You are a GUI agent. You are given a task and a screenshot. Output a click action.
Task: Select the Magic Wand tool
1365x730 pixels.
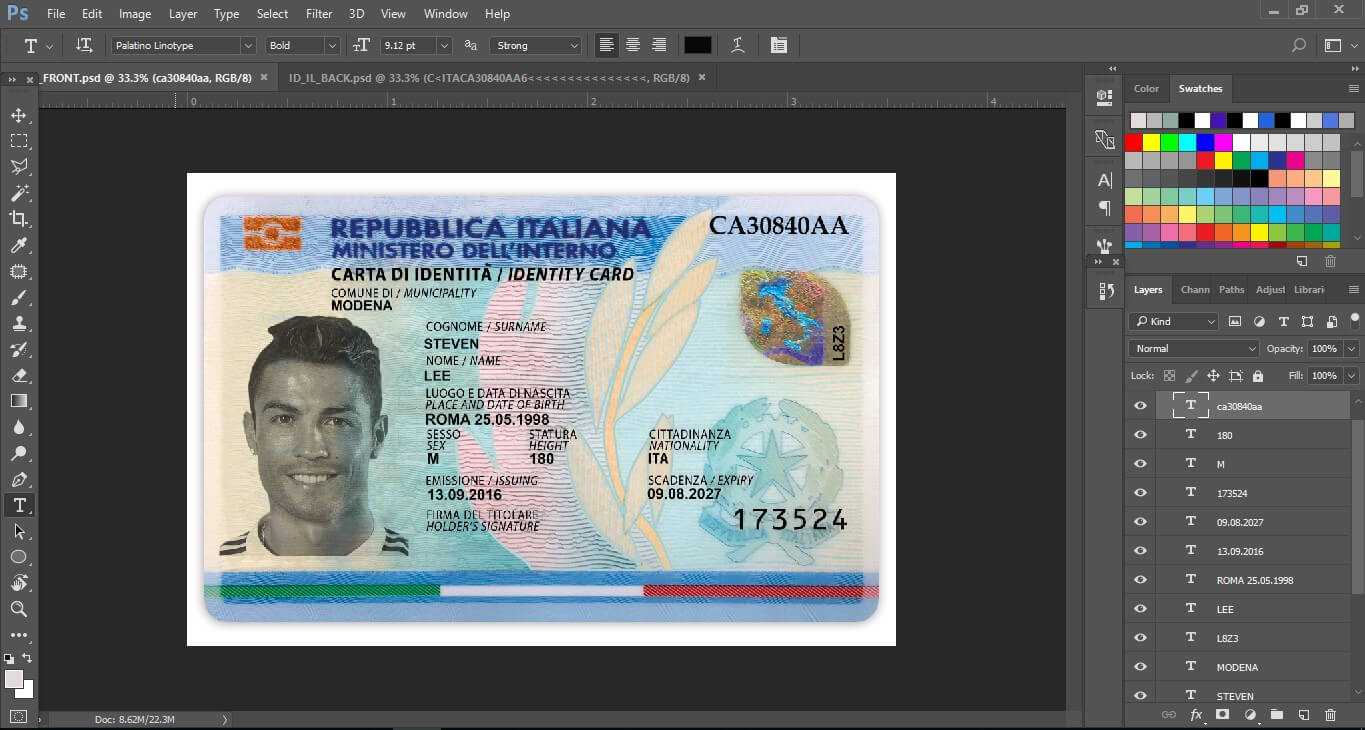coord(19,193)
